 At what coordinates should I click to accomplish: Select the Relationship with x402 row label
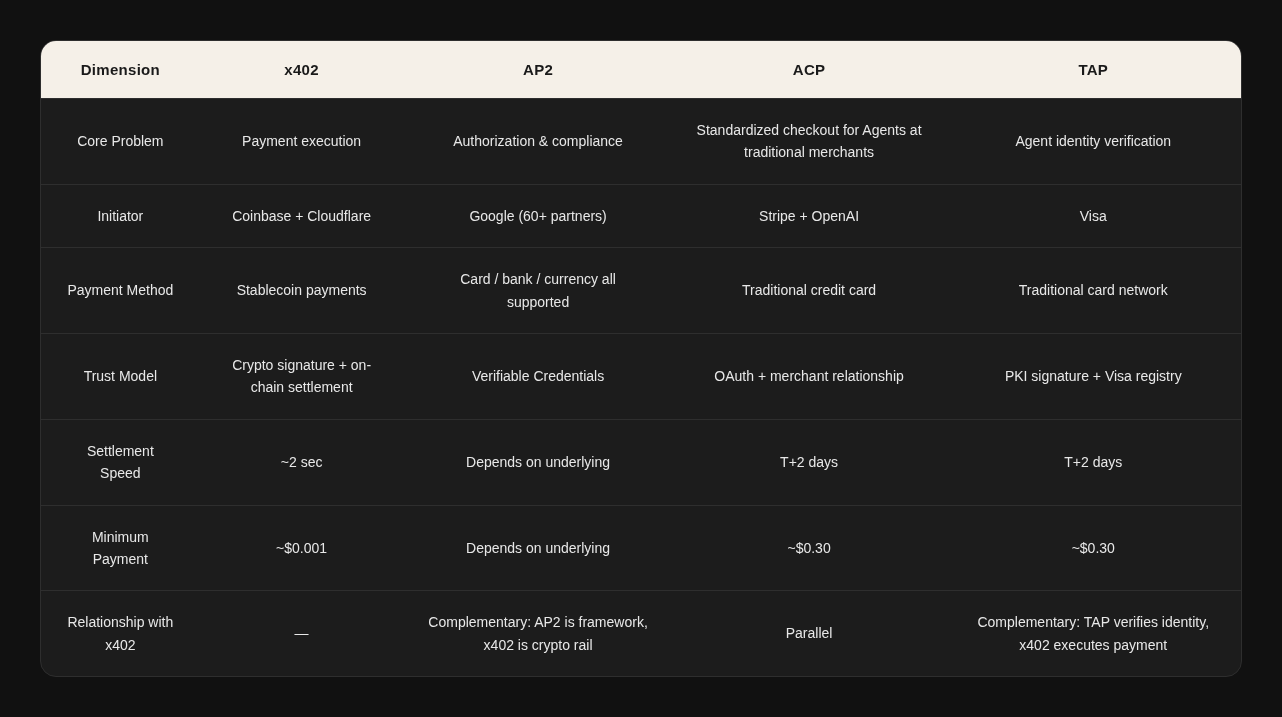[120, 633]
